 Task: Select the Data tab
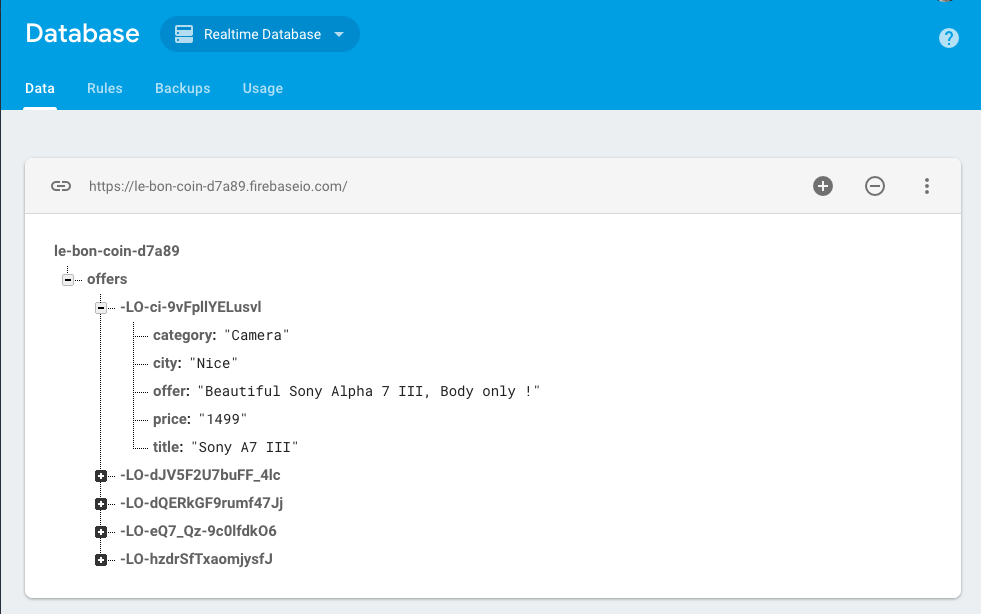click(x=40, y=88)
